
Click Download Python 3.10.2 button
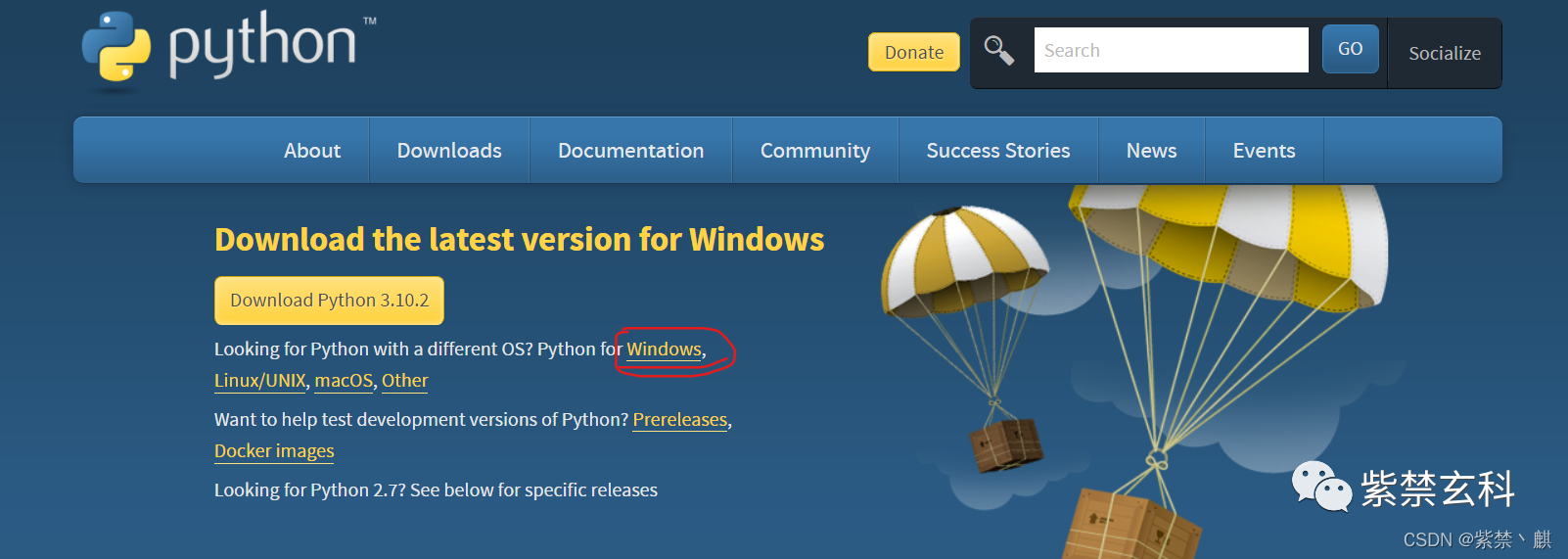[x=329, y=301]
